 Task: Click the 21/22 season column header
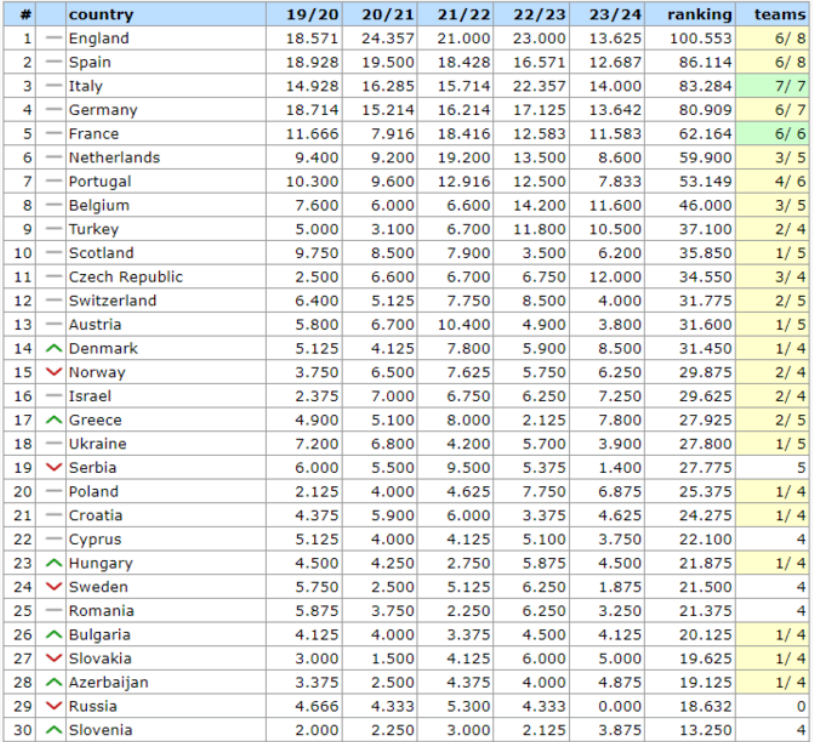pos(456,14)
